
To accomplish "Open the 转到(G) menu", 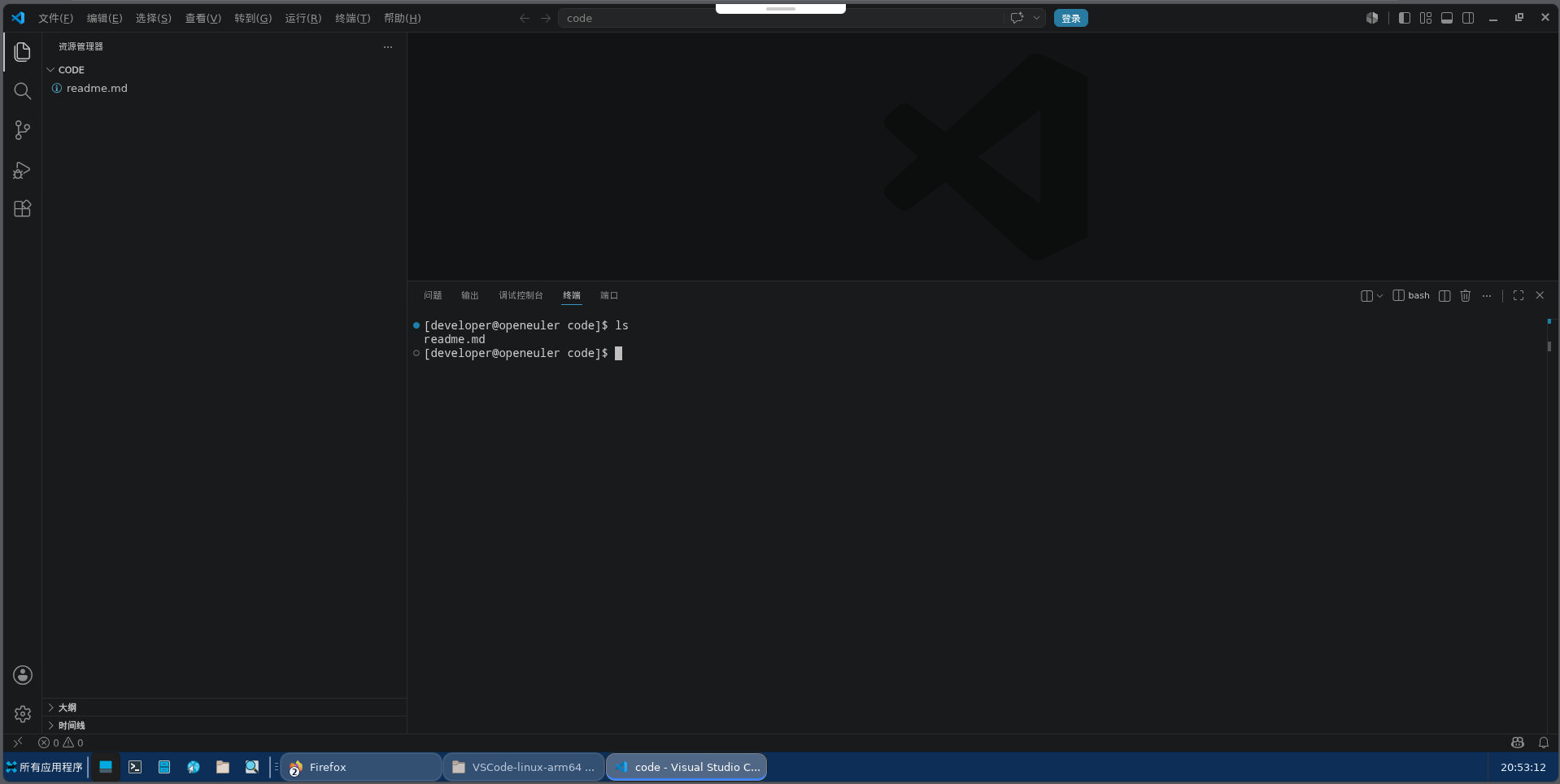I will coord(253,18).
